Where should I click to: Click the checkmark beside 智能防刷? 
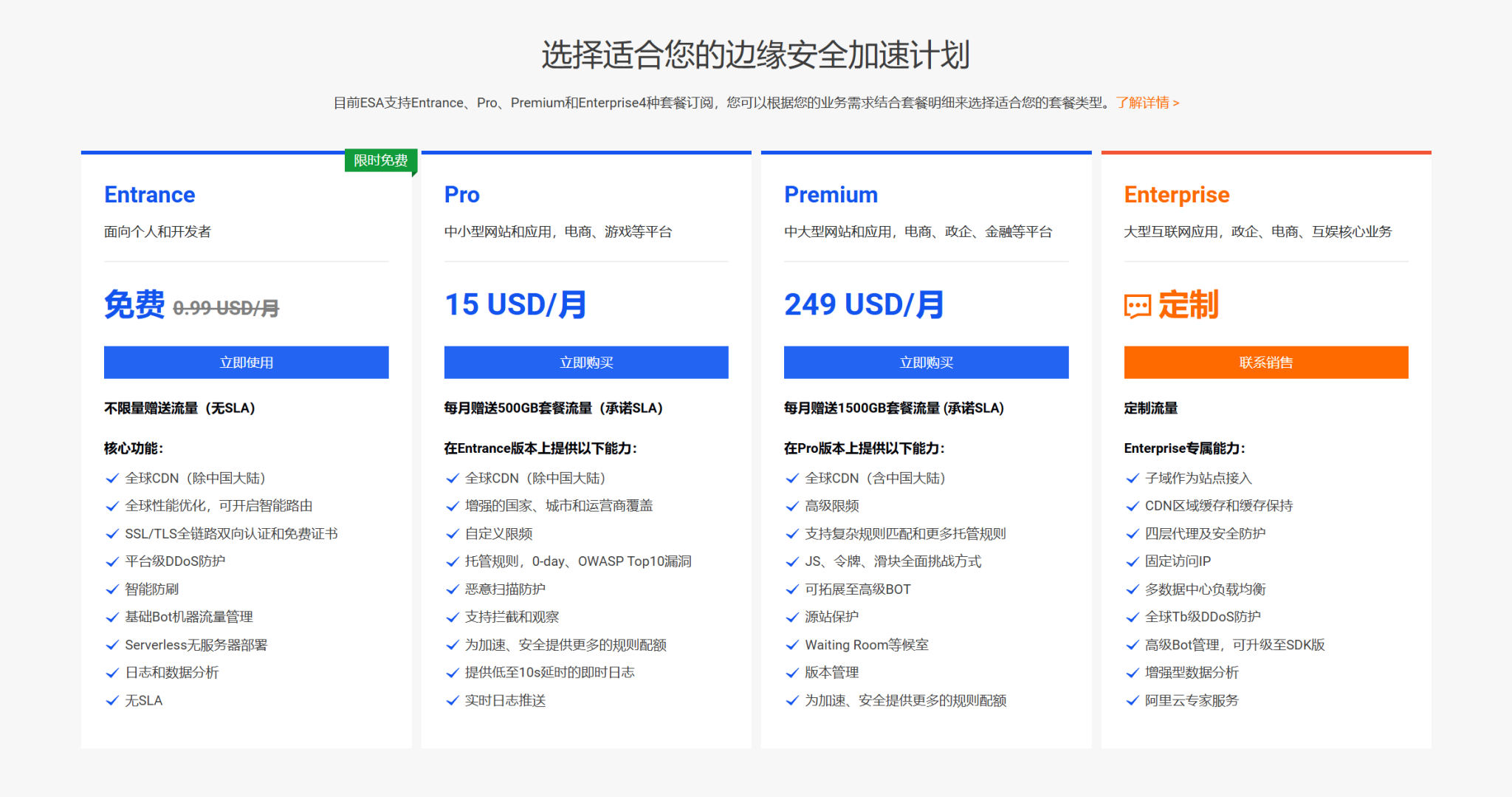point(112,589)
